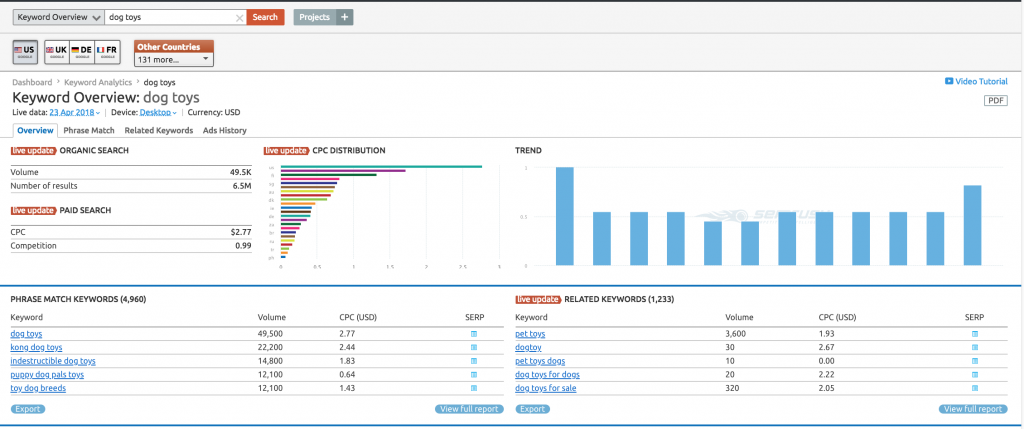Image resolution: width=1024 pixels, height=429 pixels.
Task: Select the US Google database flag
Action: tap(24, 52)
